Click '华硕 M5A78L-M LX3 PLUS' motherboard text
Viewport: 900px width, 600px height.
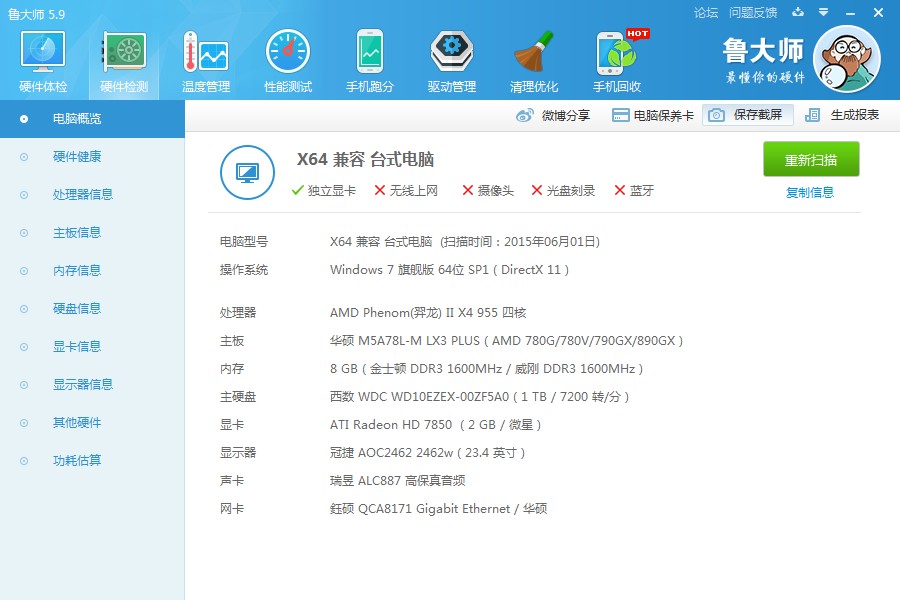(405, 340)
